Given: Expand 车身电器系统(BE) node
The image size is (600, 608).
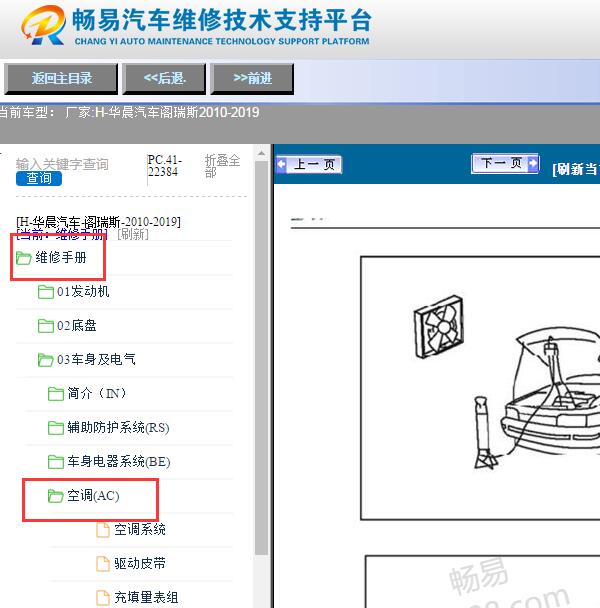Looking at the screenshot, I should [119, 461].
